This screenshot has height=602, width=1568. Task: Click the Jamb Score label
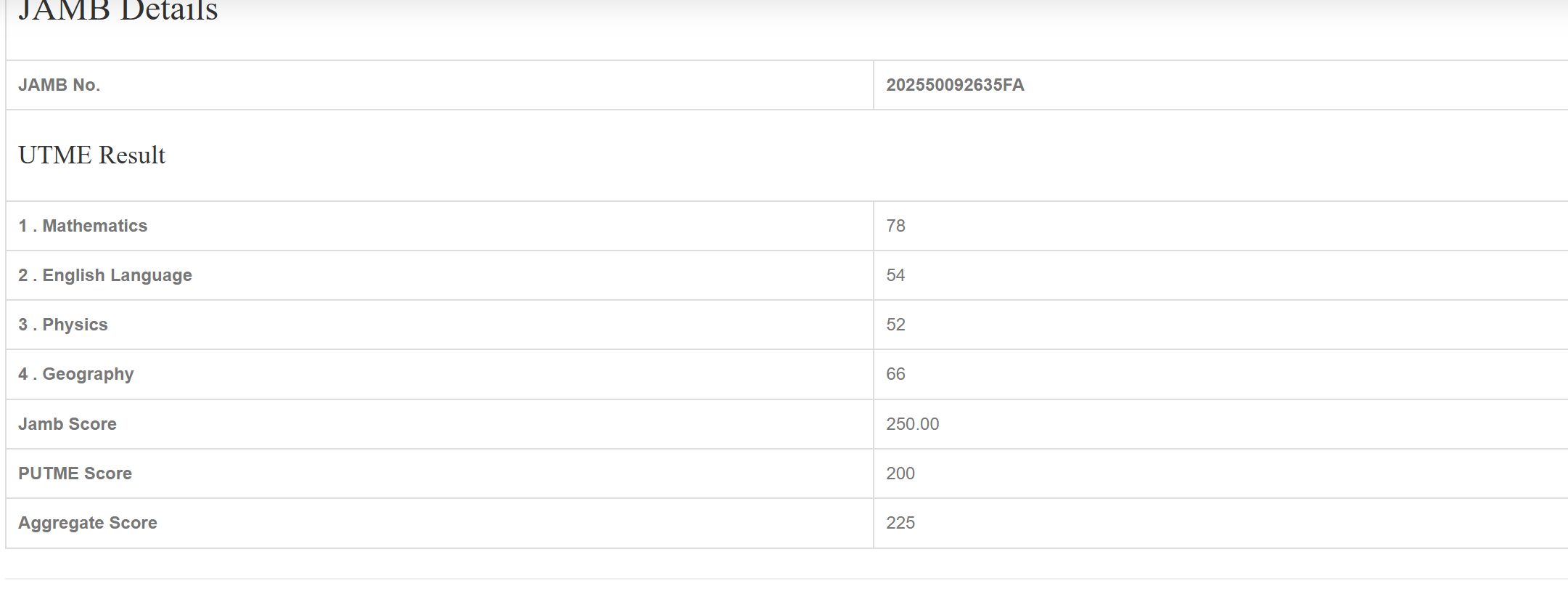[67, 424]
